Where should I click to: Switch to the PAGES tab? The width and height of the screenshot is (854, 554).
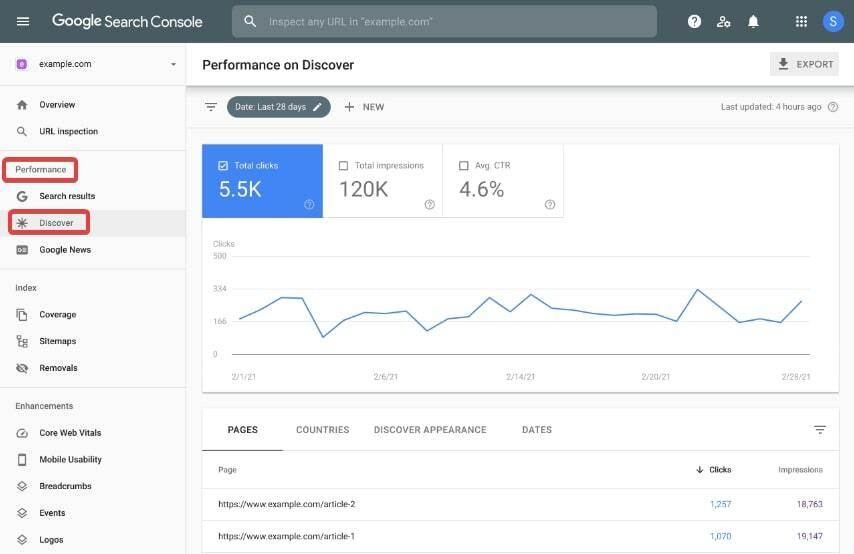tap(242, 430)
